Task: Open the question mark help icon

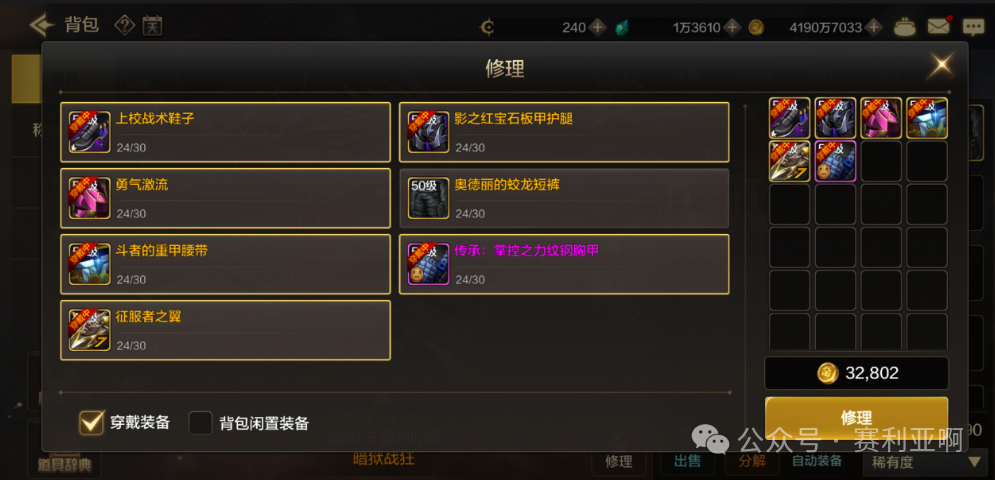Action: point(124,25)
